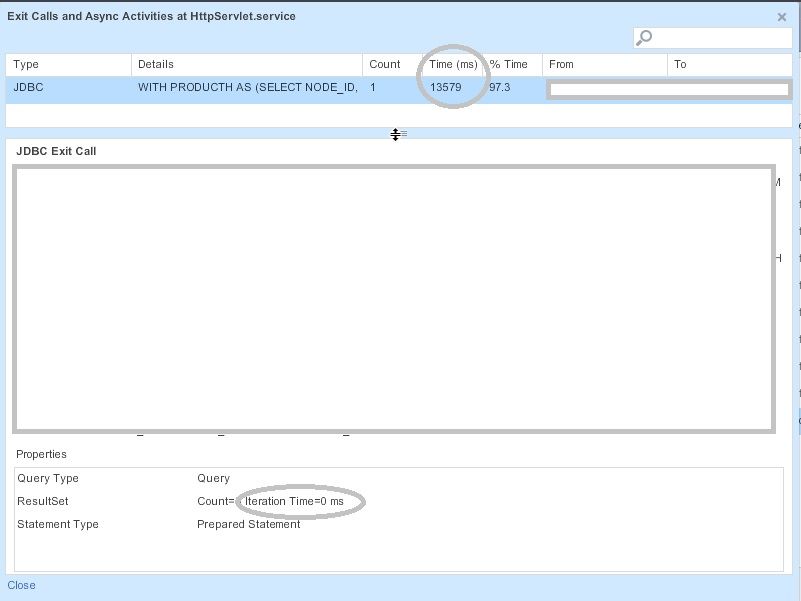Click the From column header
Viewport: 801px width, 601px height.
(x=604, y=64)
